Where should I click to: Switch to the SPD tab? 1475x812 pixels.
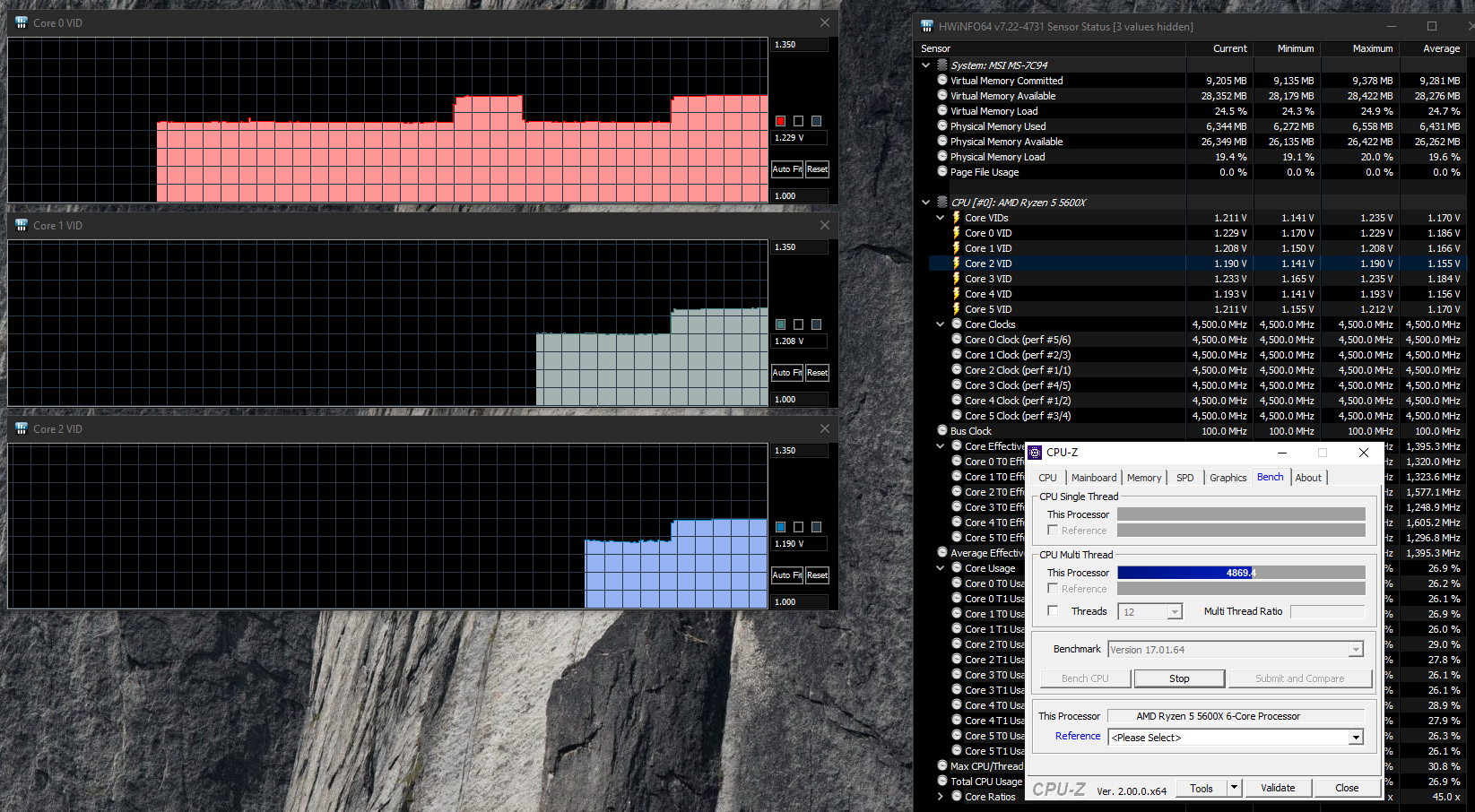(1184, 478)
